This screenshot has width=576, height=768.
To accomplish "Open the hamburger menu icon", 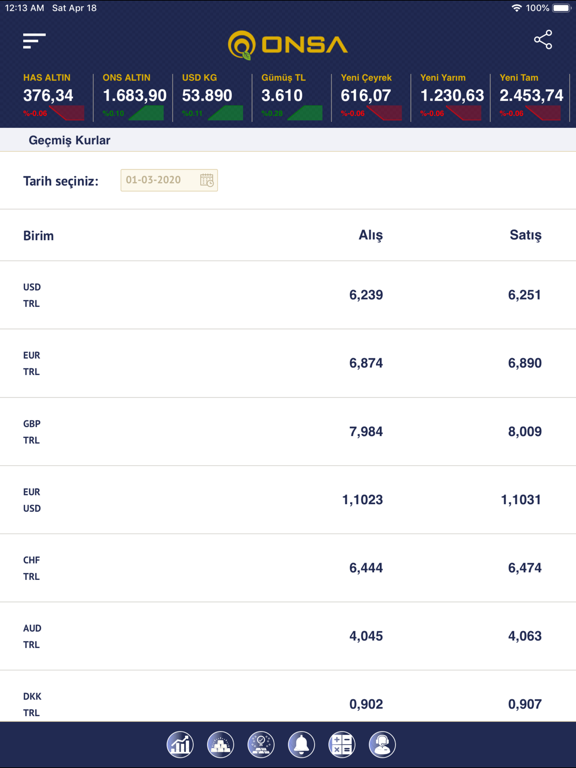I will pyautogui.click(x=34, y=41).
